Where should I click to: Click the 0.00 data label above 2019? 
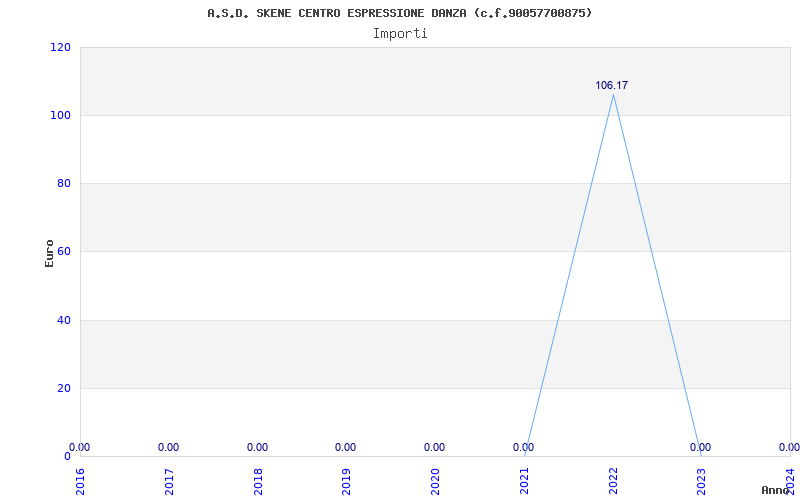point(345,447)
